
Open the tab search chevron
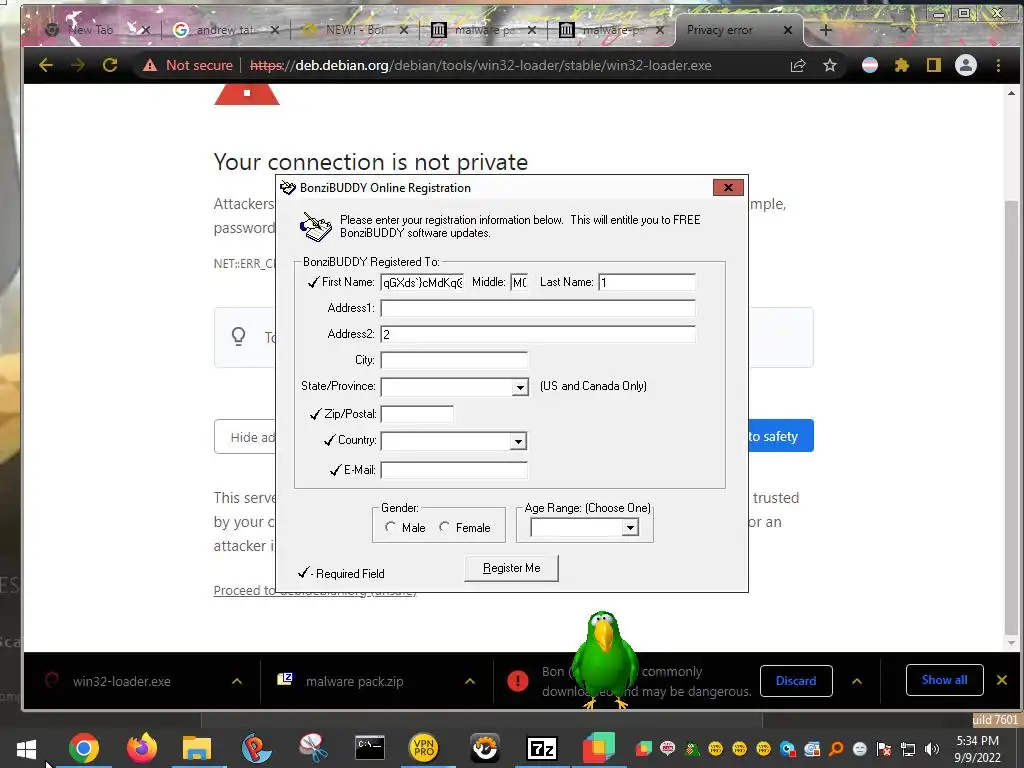click(904, 30)
